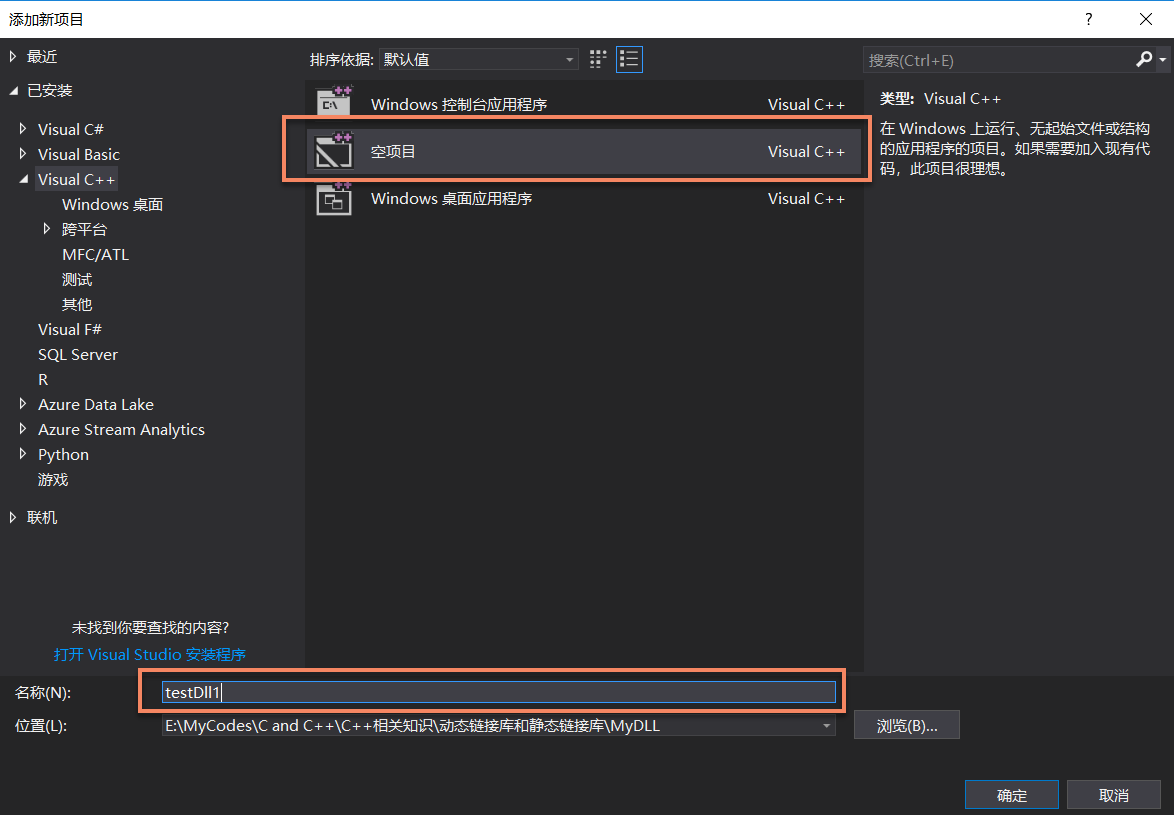Viewport: 1174px width, 815px height.
Task: Open the search options dropdown arrow
Action: 1162,59
